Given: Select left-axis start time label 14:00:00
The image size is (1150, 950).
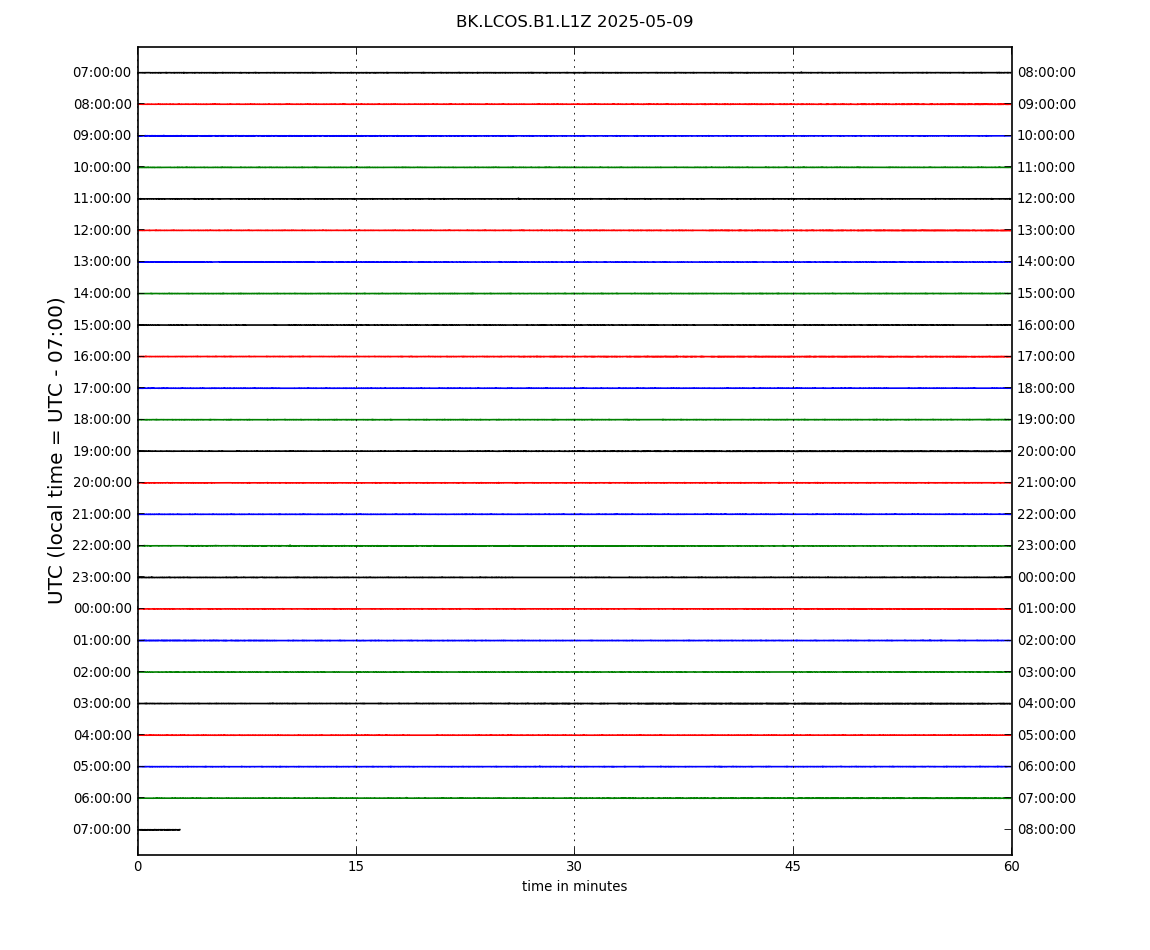Looking at the screenshot, I should [x=102, y=293].
